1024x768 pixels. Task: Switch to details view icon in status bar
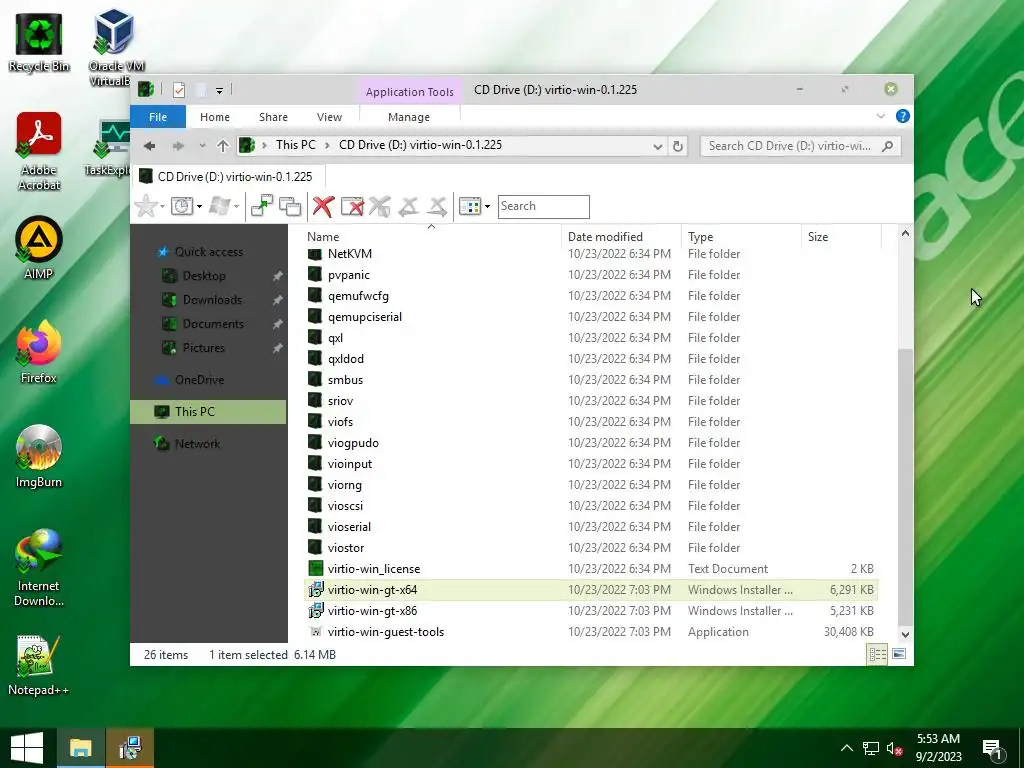point(877,654)
